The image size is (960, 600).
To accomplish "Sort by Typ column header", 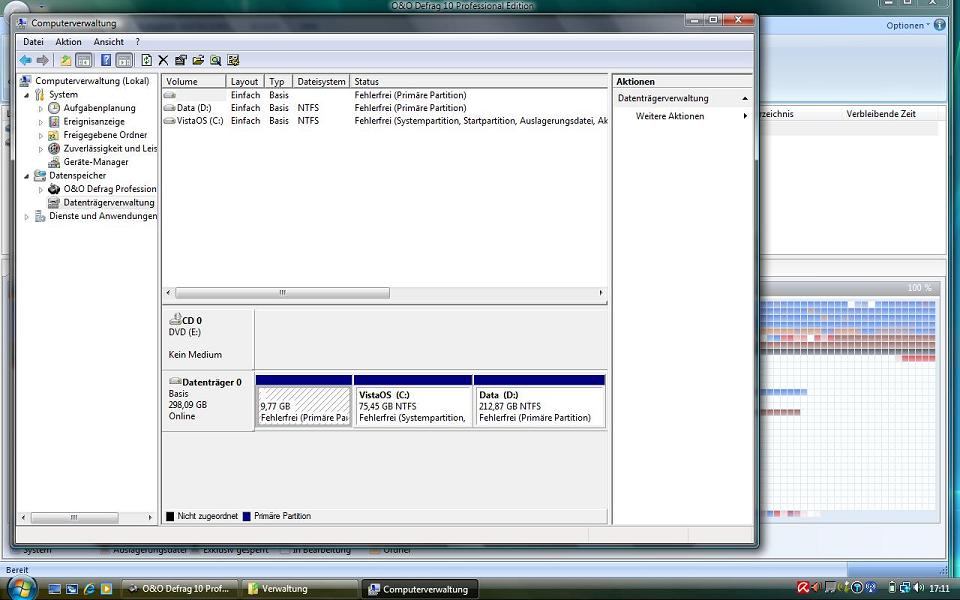I will click(277, 81).
